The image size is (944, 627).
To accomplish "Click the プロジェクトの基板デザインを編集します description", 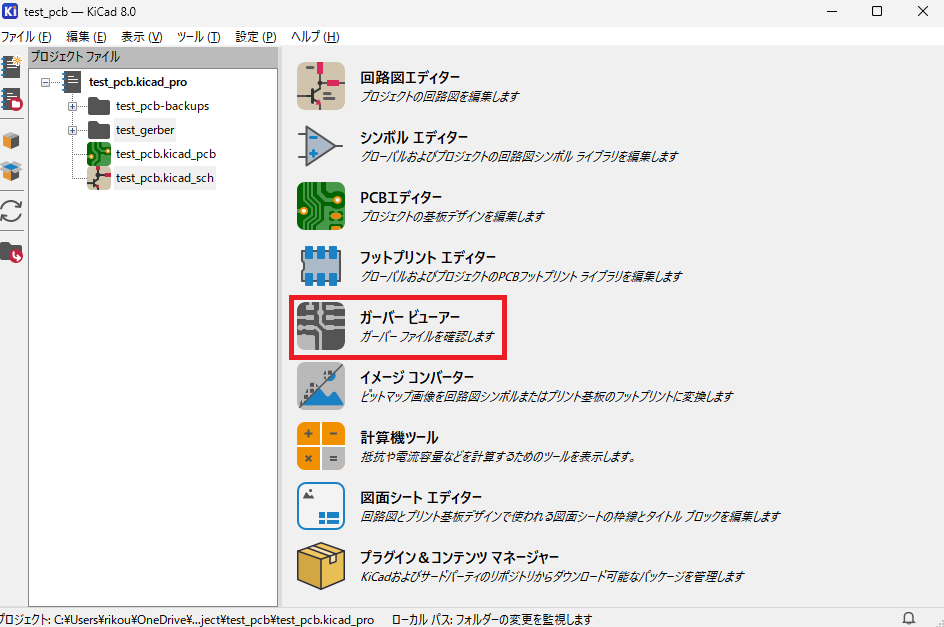I will pos(452,216).
